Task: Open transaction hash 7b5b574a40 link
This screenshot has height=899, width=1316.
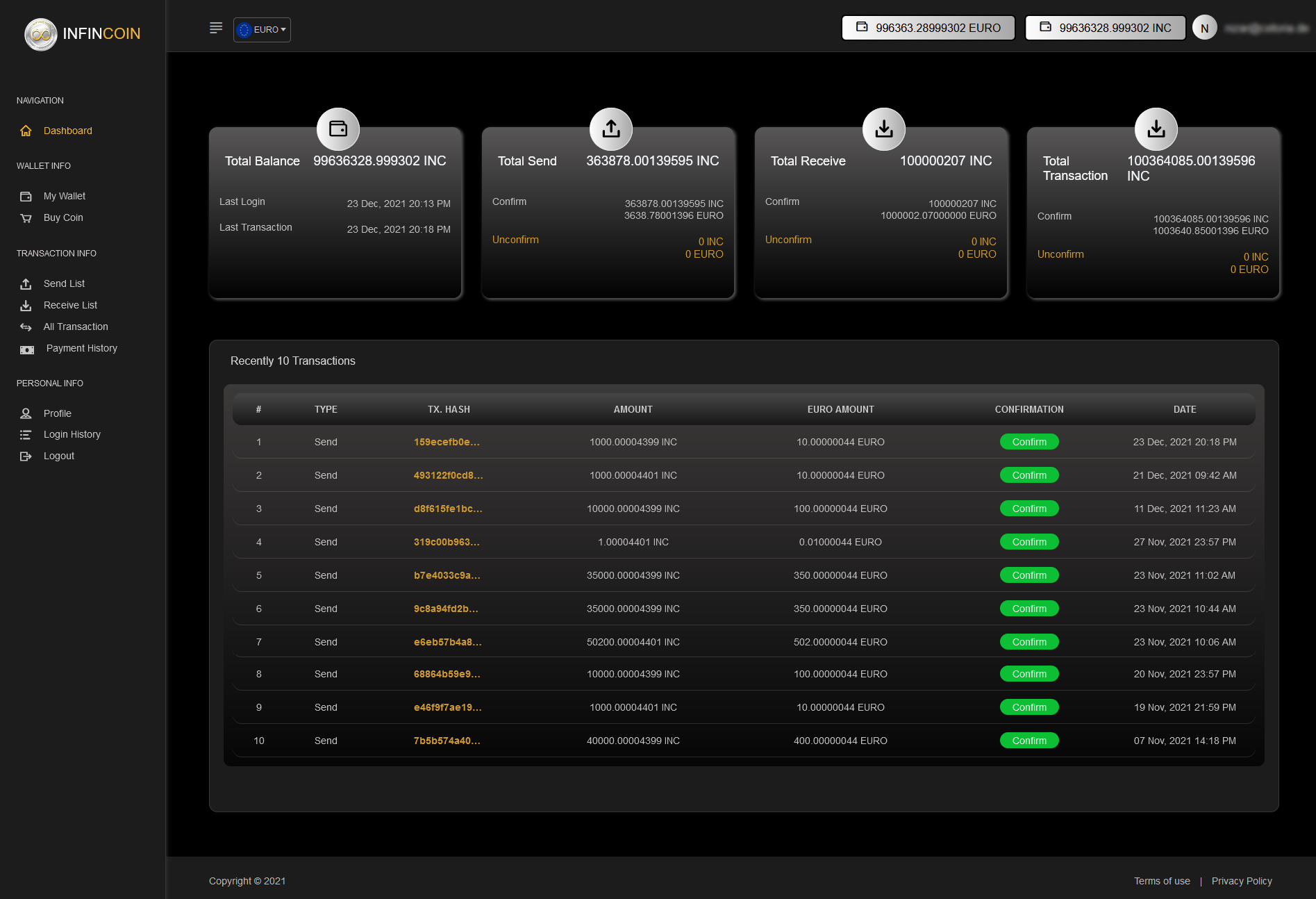Action: coord(447,741)
